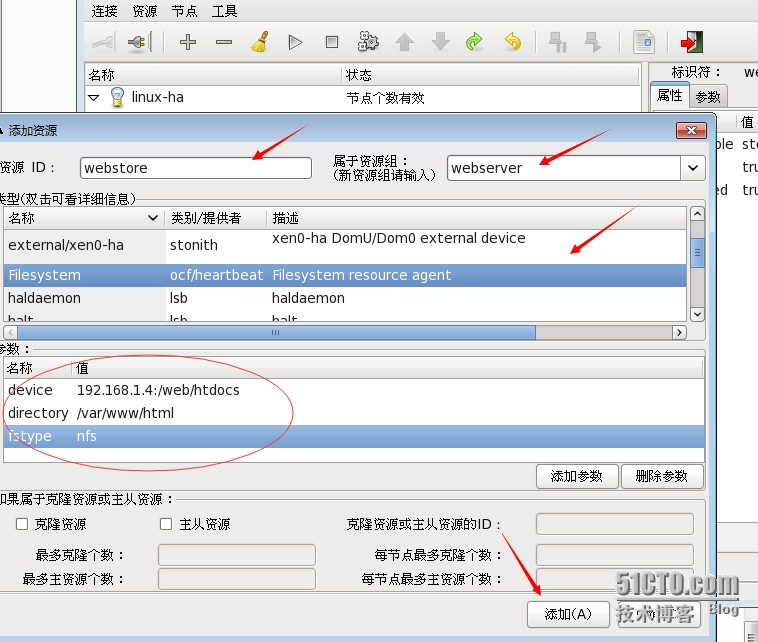Switch to the 参数 tab
Screen dimensions: 758x642
[x=708, y=97]
